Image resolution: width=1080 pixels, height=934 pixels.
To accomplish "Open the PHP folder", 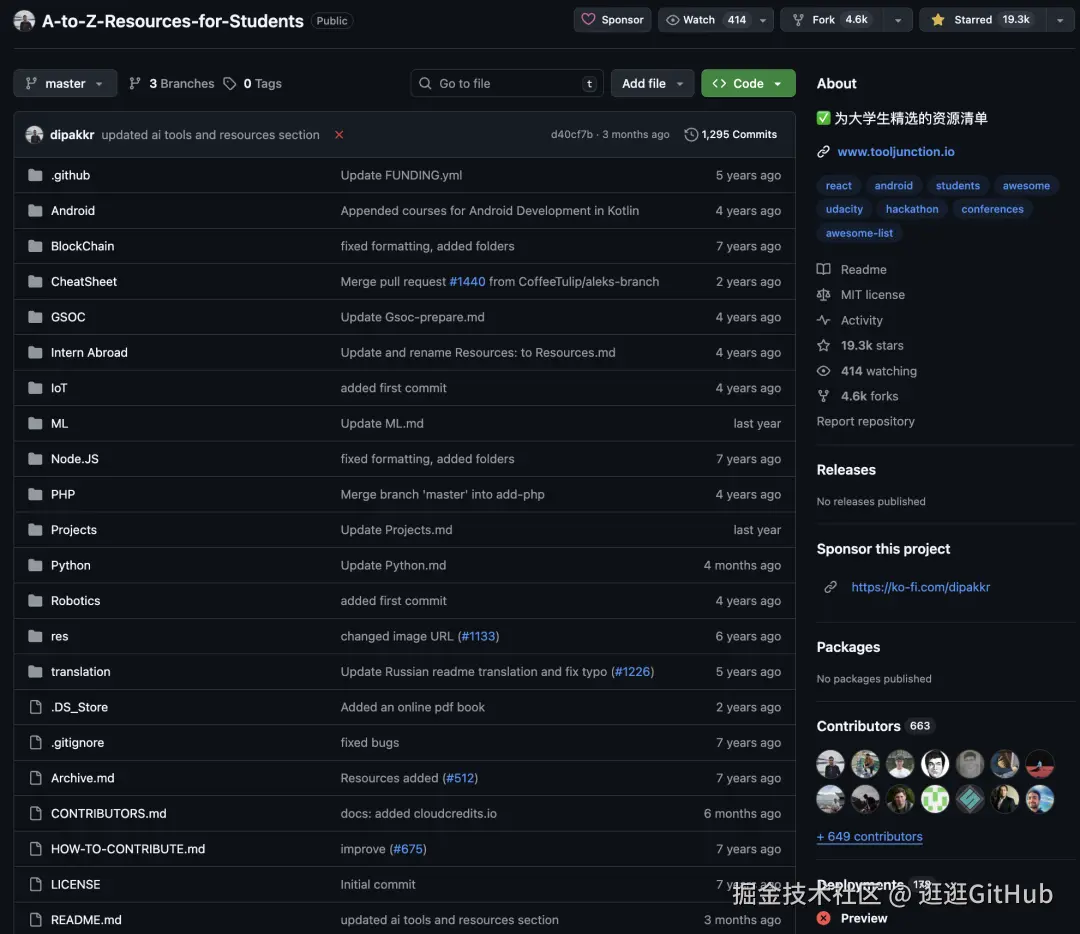I will (63, 495).
